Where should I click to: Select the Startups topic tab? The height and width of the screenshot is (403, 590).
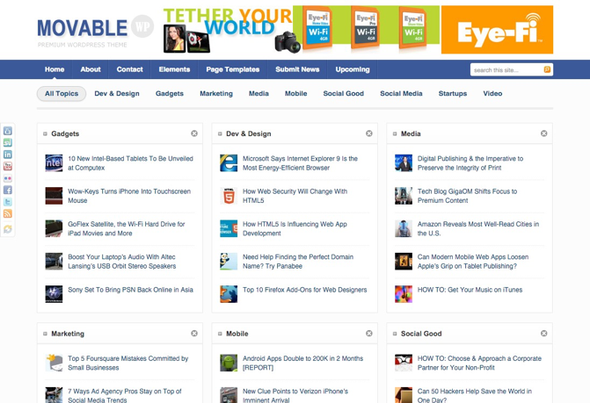[453, 94]
